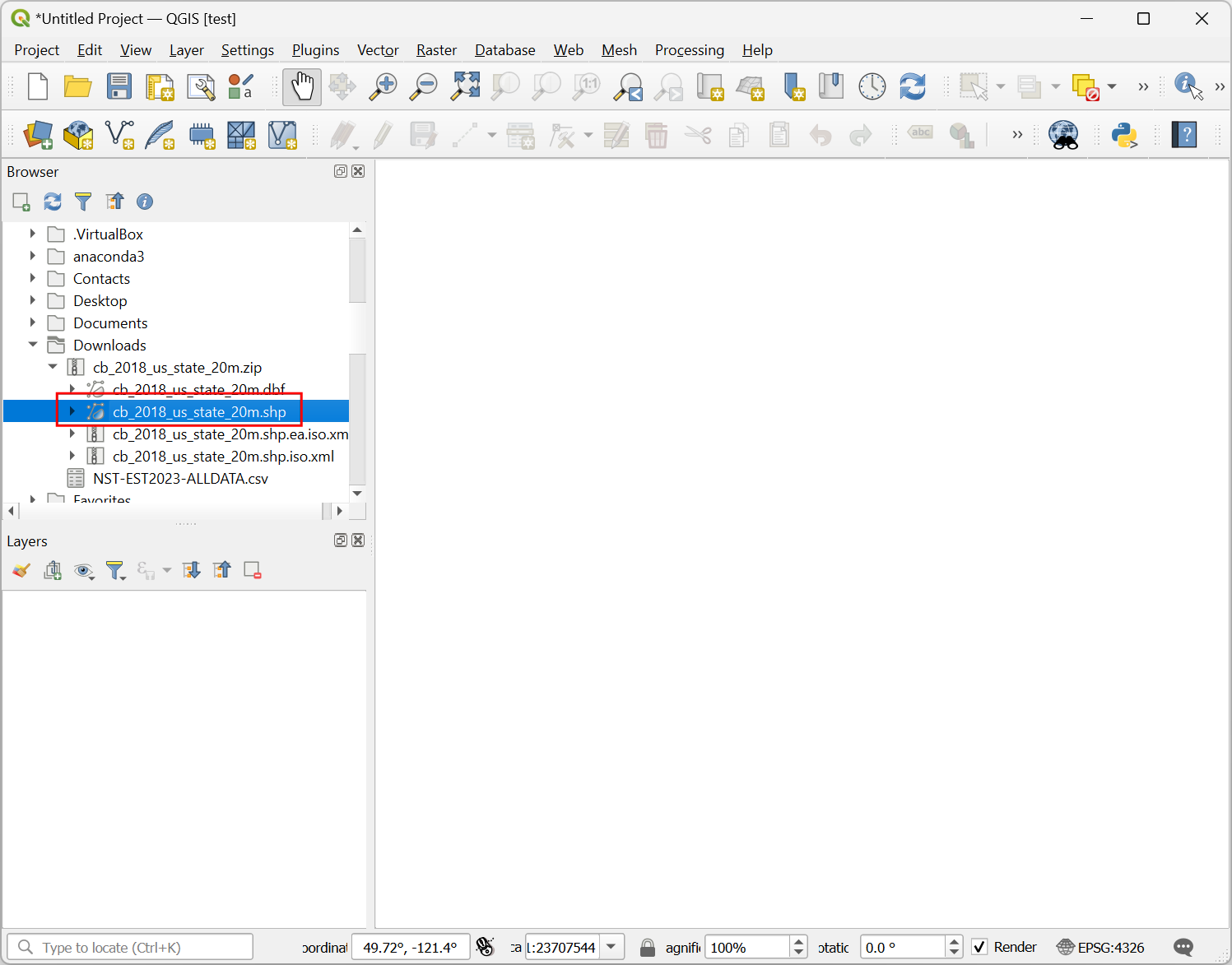The image size is (1232, 965).
Task: Open the map scale dropdown
Action: [611, 947]
